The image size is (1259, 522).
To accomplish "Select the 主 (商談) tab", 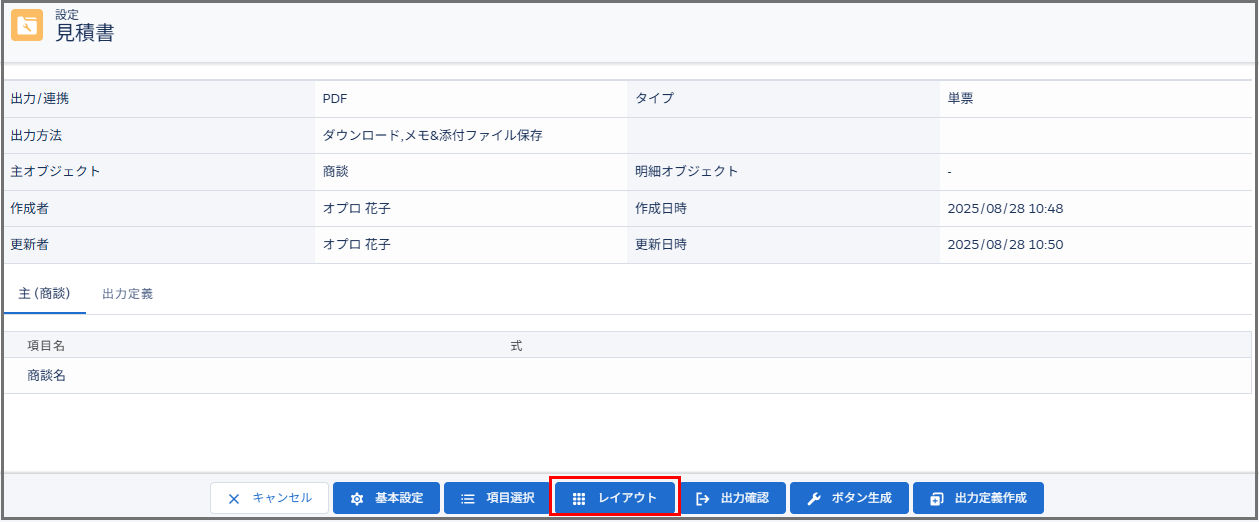I will [x=45, y=295].
